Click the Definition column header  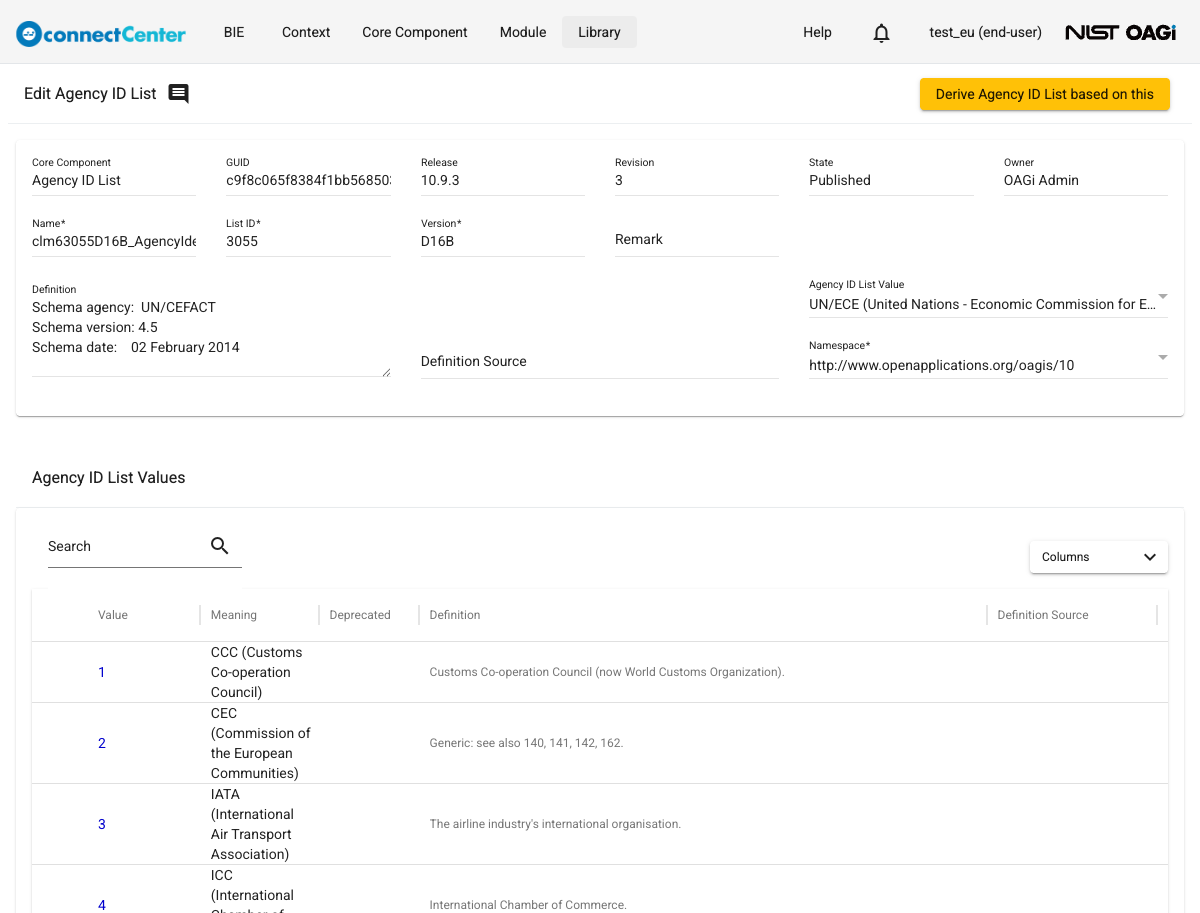click(x=455, y=615)
